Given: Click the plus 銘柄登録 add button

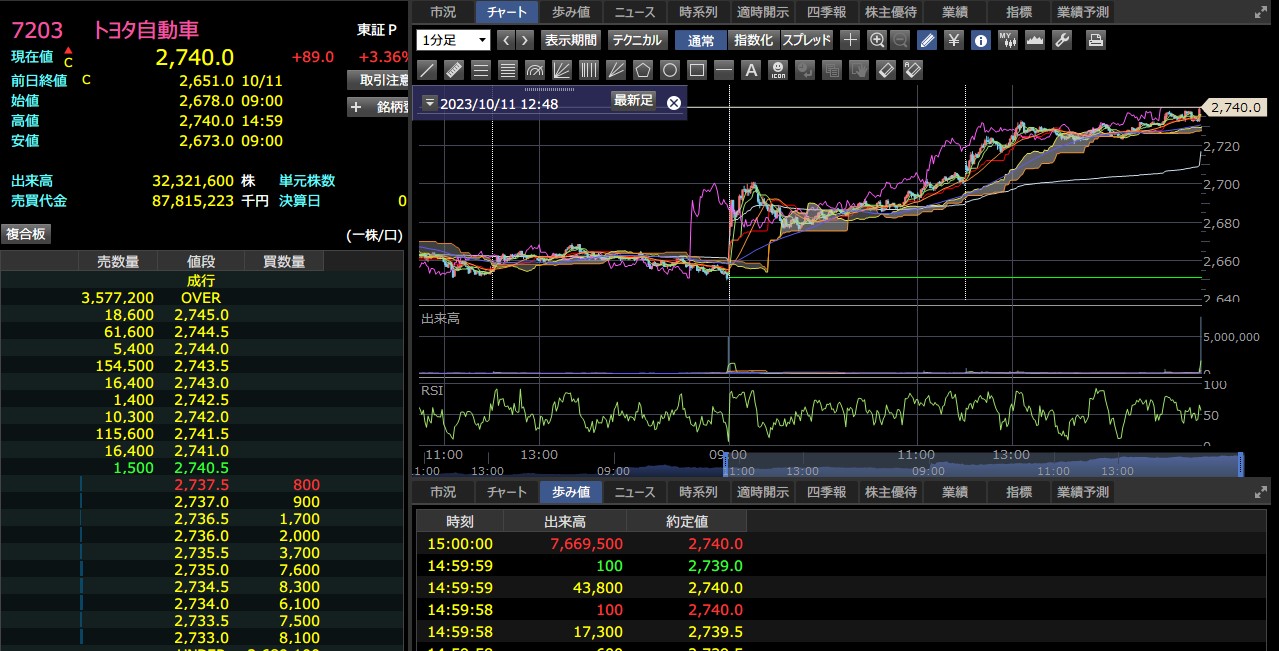Looking at the screenshot, I should coord(378,108).
